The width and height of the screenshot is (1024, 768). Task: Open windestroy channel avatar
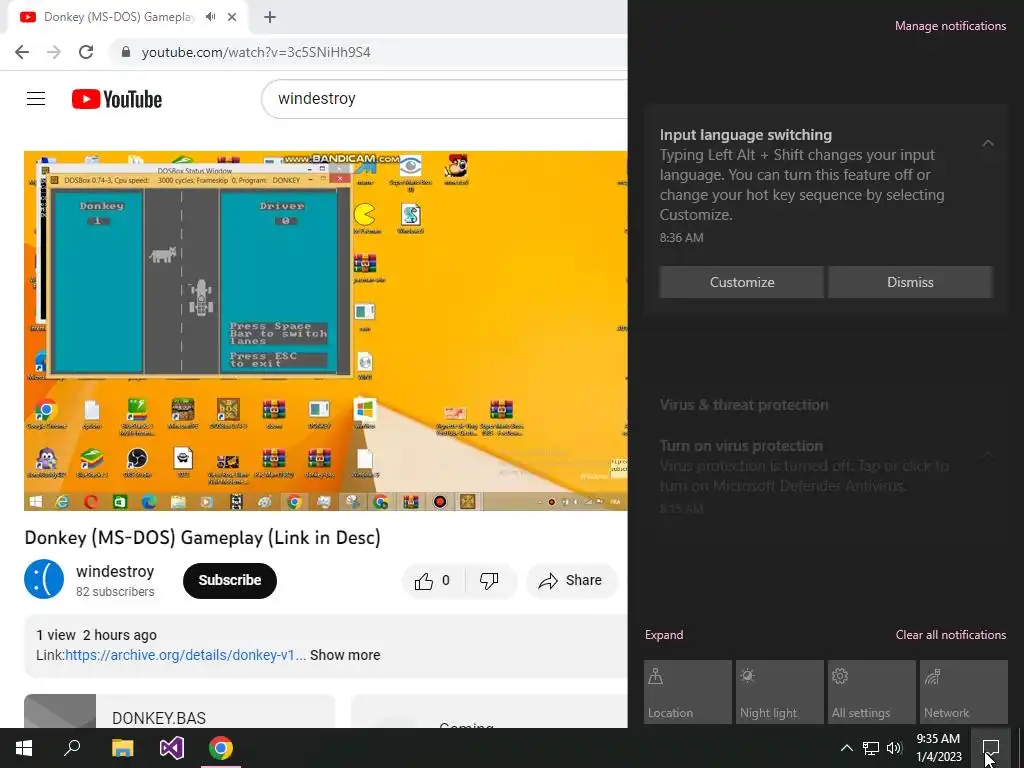(x=44, y=579)
